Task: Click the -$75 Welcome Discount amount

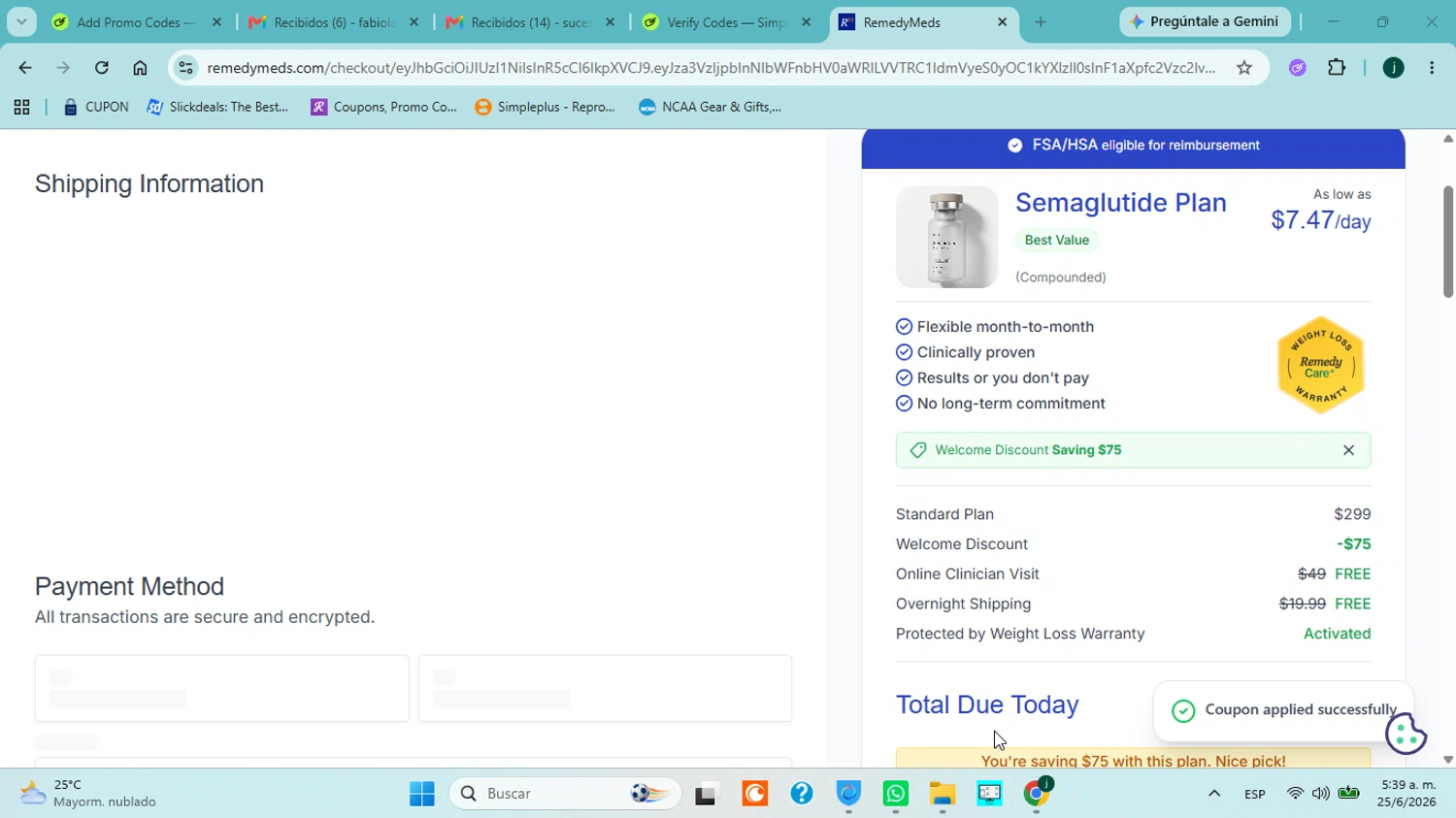Action: 1353,544
